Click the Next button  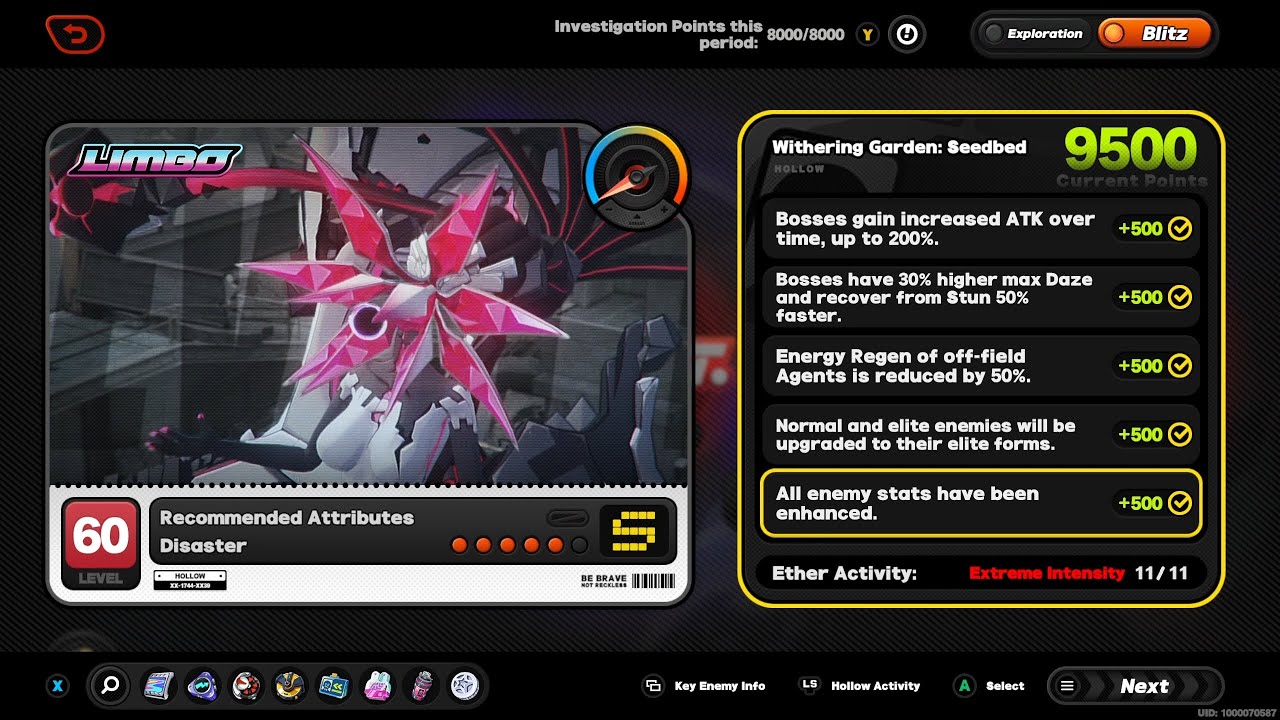pyautogui.click(x=1135, y=686)
